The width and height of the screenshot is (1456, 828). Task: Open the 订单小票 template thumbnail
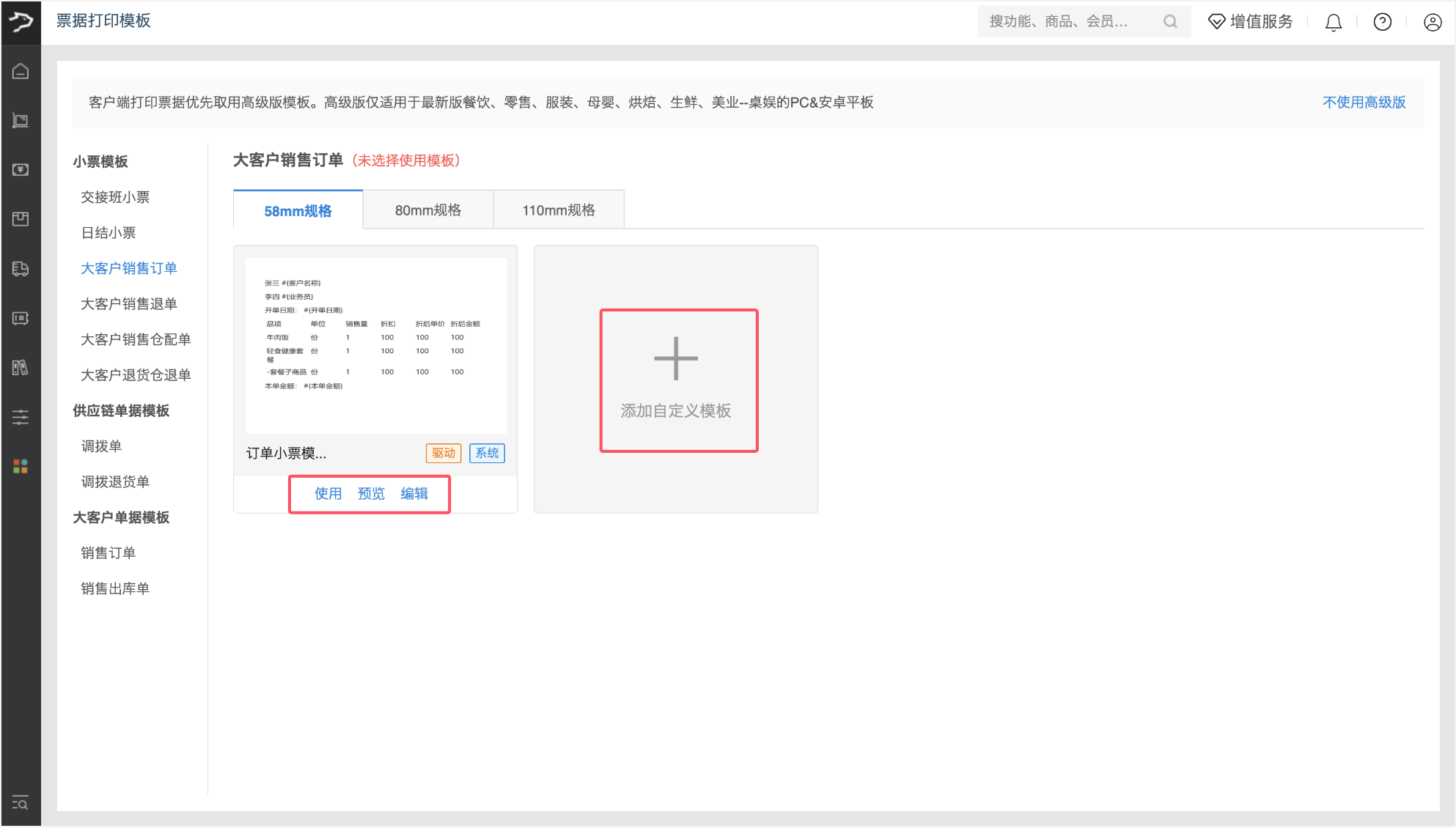pyautogui.click(x=375, y=344)
